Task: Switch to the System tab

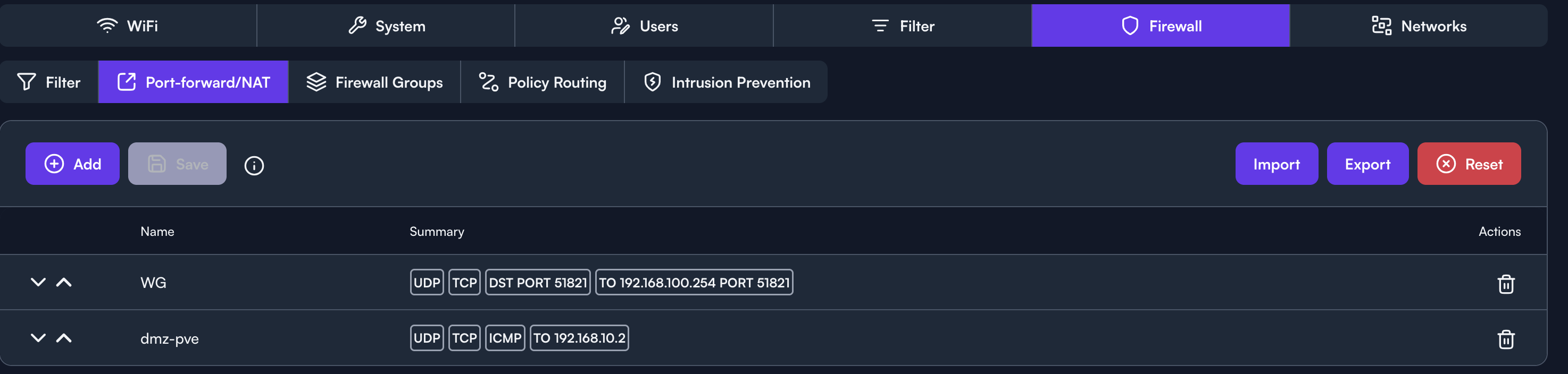Action: (386, 25)
